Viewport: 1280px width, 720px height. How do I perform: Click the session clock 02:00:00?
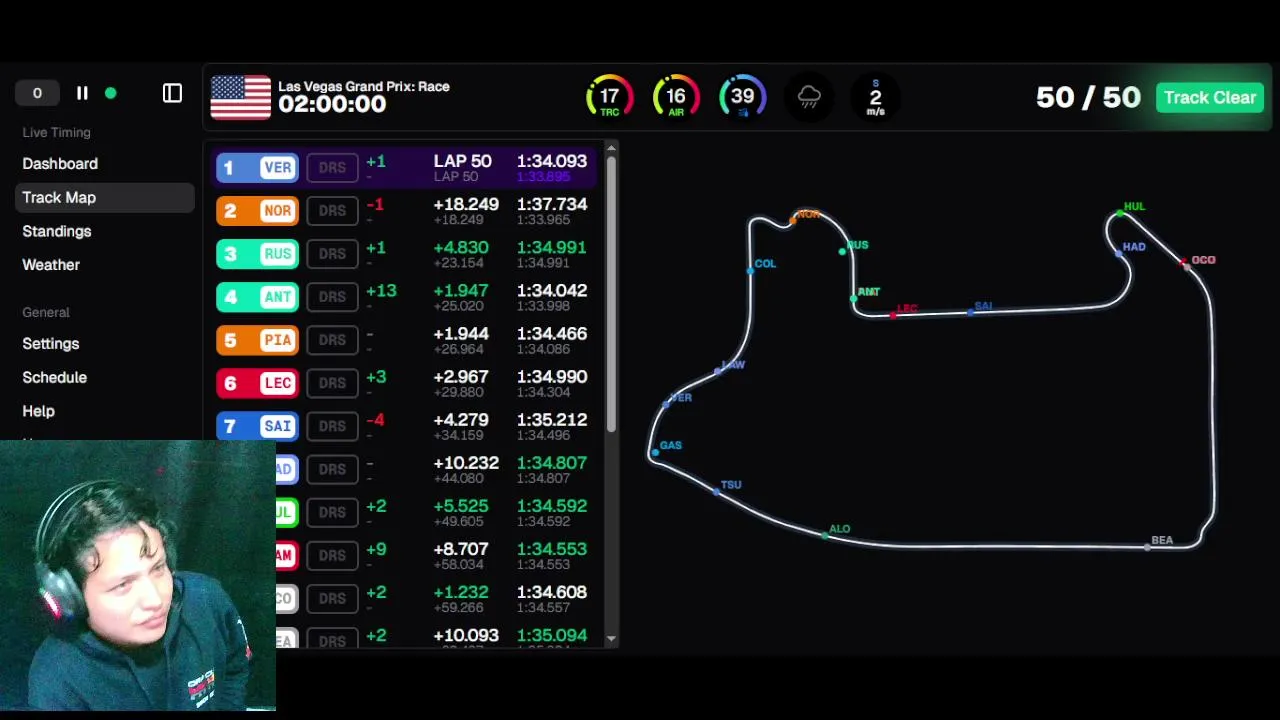coord(332,105)
